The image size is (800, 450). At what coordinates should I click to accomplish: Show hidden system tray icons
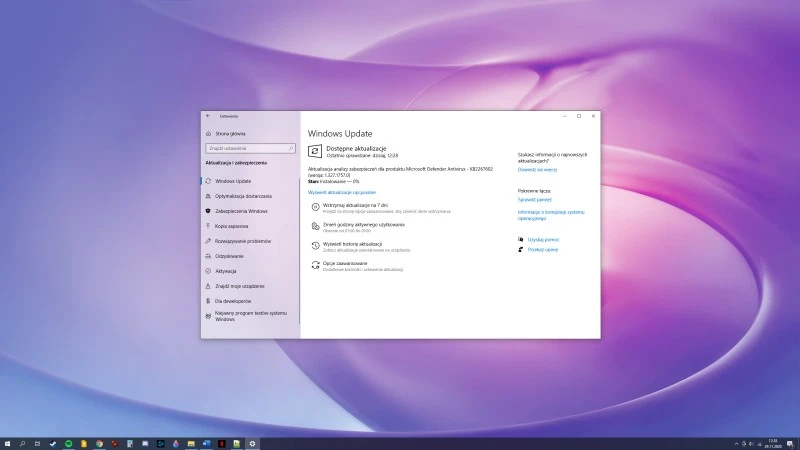click(736, 444)
